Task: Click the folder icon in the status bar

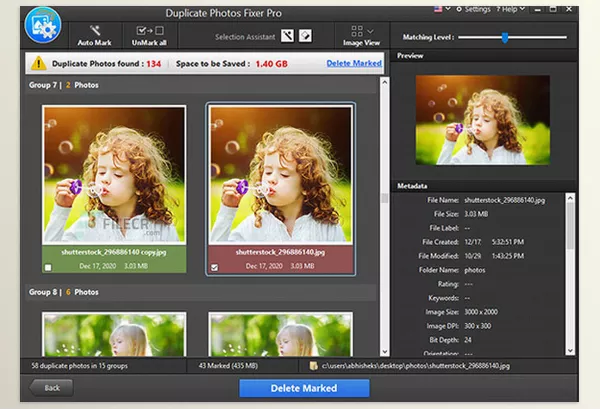Action: coord(313,366)
